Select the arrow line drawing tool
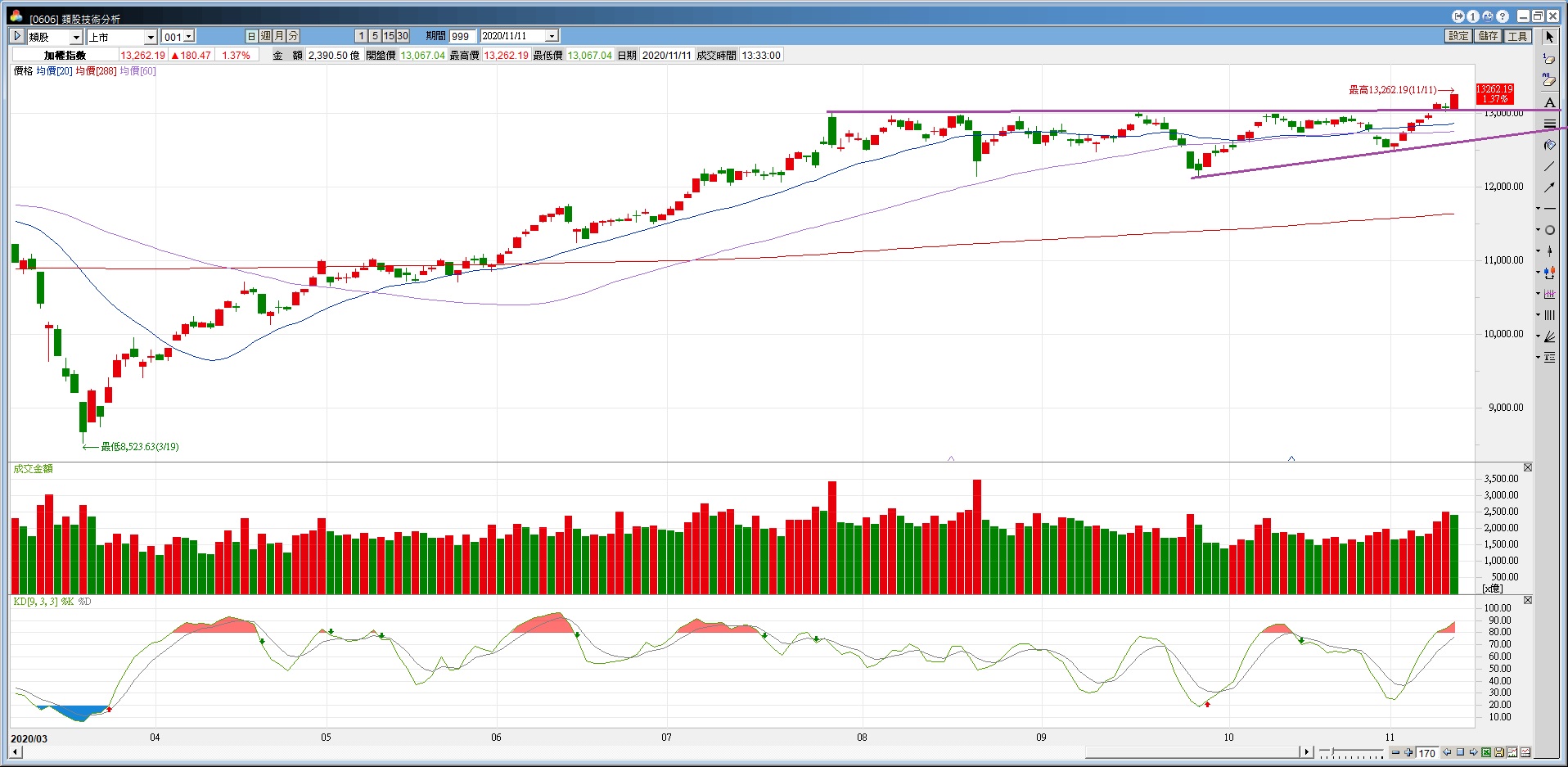The width and height of the screenshot is (1568, 767). point(1549,187)
